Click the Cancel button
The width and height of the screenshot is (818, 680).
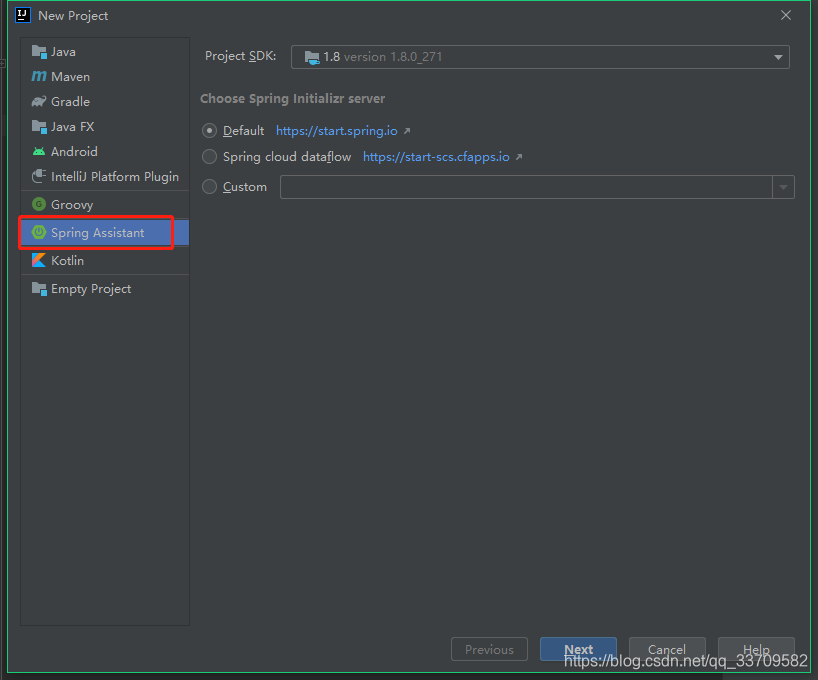pyautogui.click(x=667, y=649)
